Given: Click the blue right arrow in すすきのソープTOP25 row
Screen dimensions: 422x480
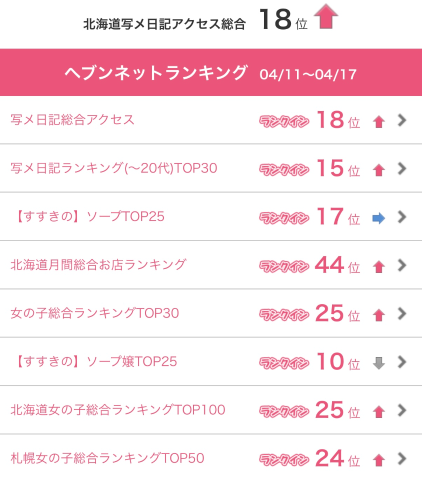Looking at the screenshot, I should [379, 218].
